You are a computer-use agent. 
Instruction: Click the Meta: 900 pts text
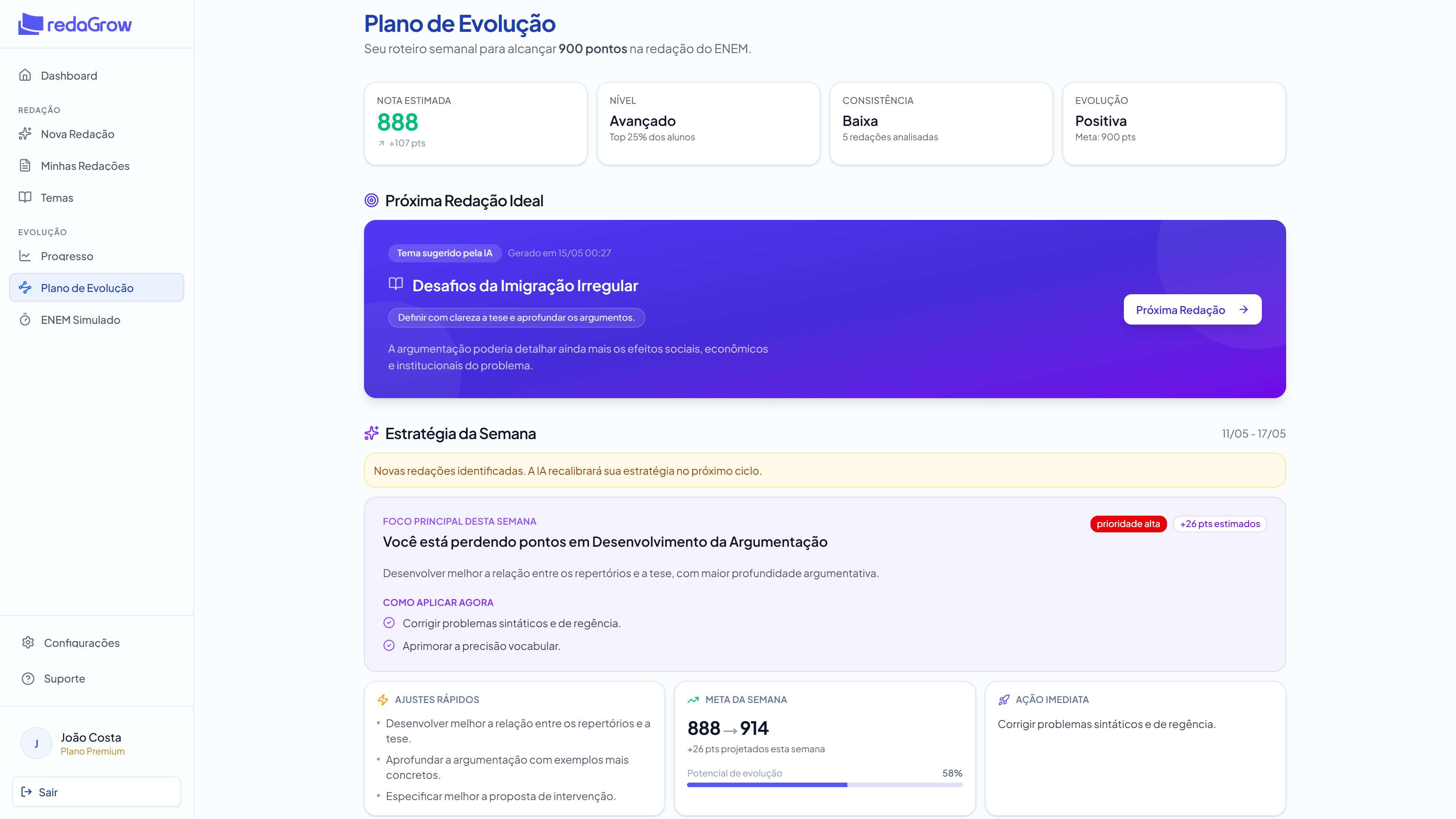click(1105, 137)
